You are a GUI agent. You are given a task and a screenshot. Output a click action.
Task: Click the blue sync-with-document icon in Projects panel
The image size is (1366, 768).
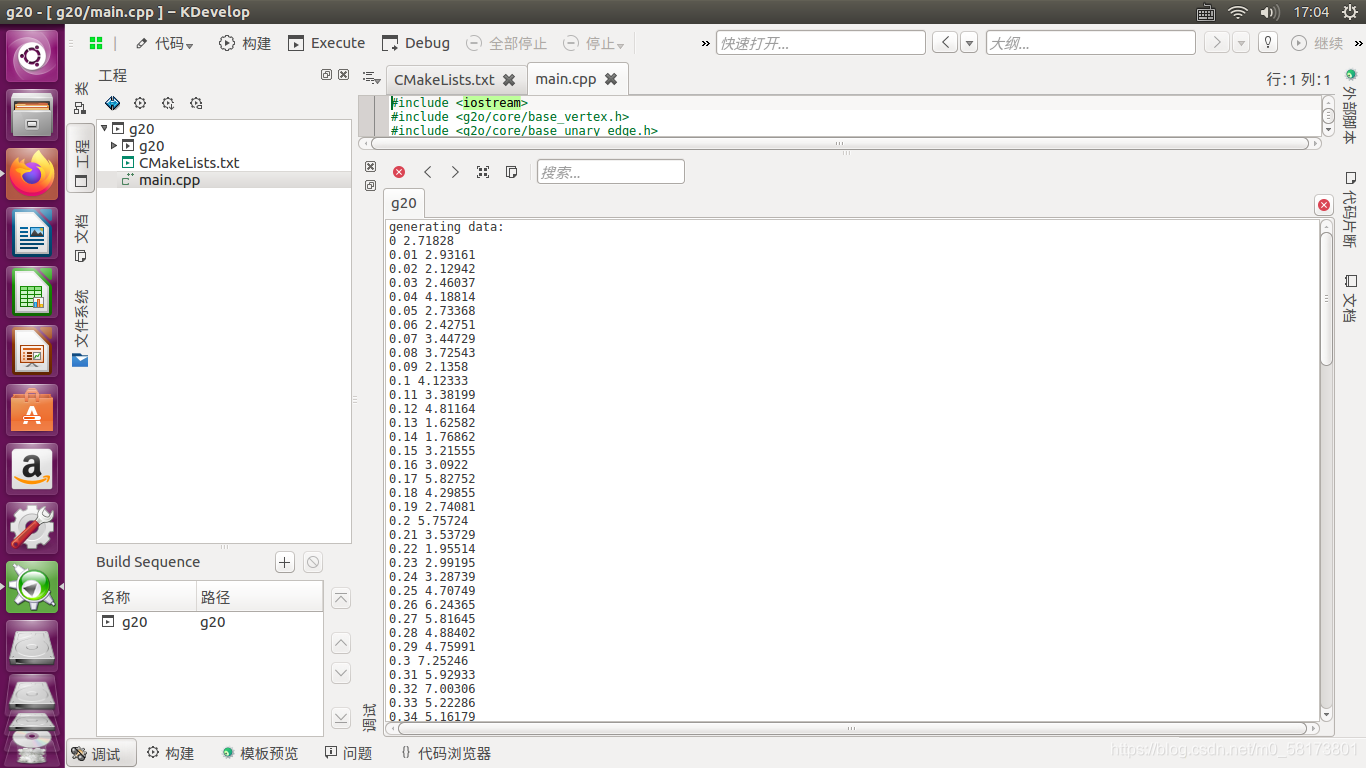(112, 103)
